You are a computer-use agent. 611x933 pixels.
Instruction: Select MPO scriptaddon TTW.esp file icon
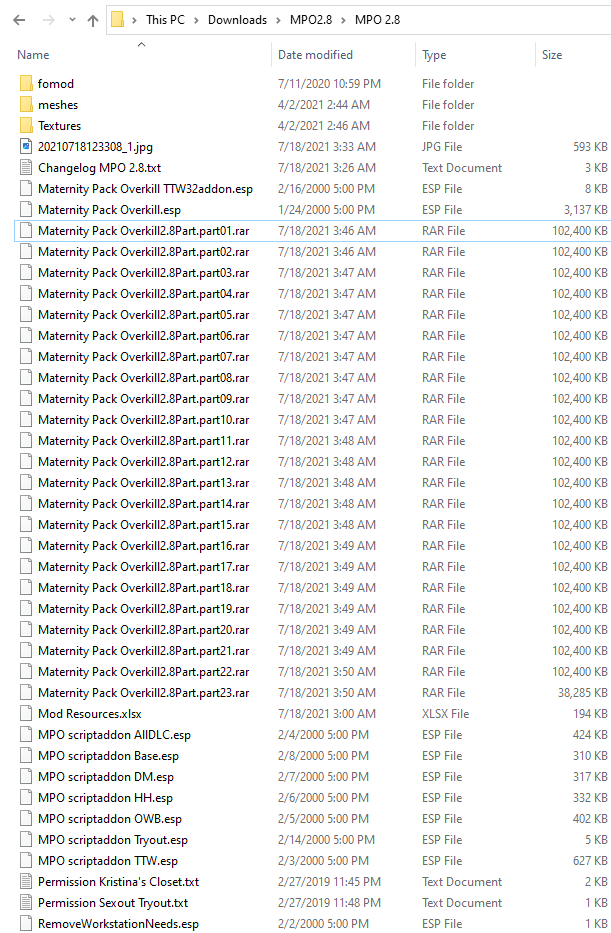(x=26, y=860)
